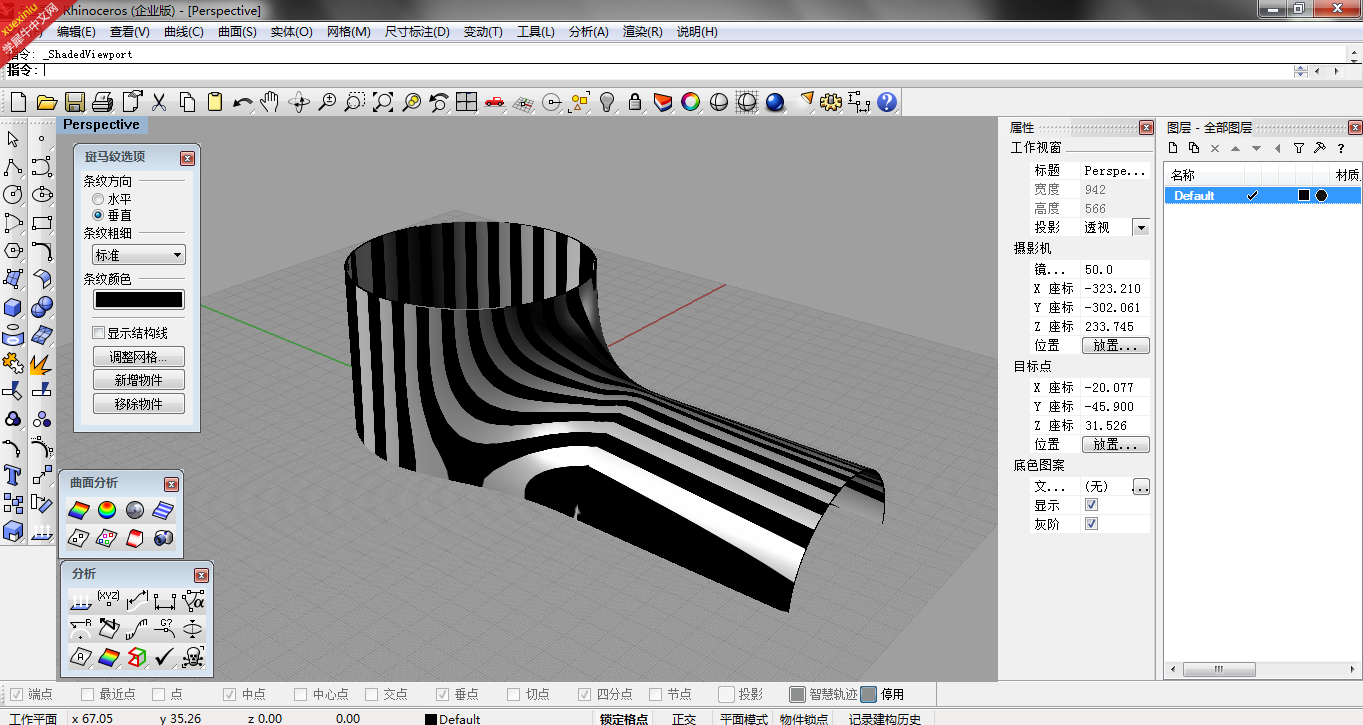
Task: Click 放置... button for camera position
Action: (x=1116, y=346)
